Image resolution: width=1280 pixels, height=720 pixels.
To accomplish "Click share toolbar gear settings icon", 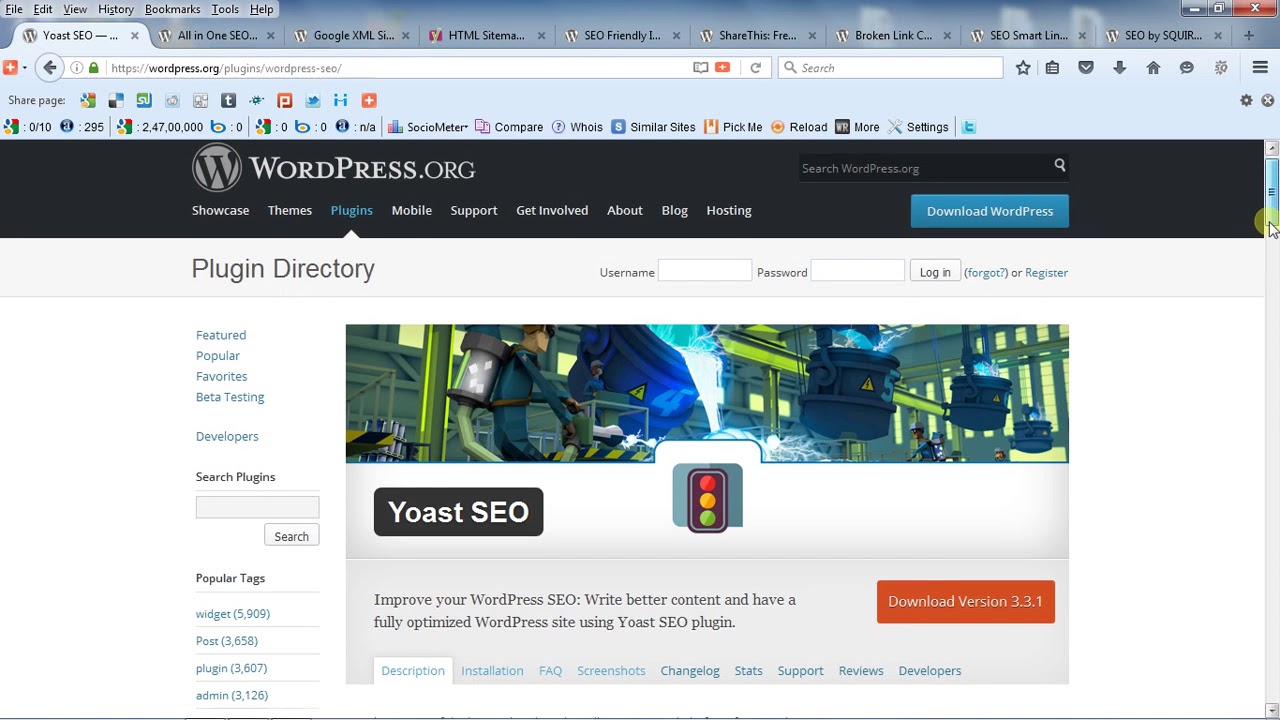I will (x=1246, y=101).
